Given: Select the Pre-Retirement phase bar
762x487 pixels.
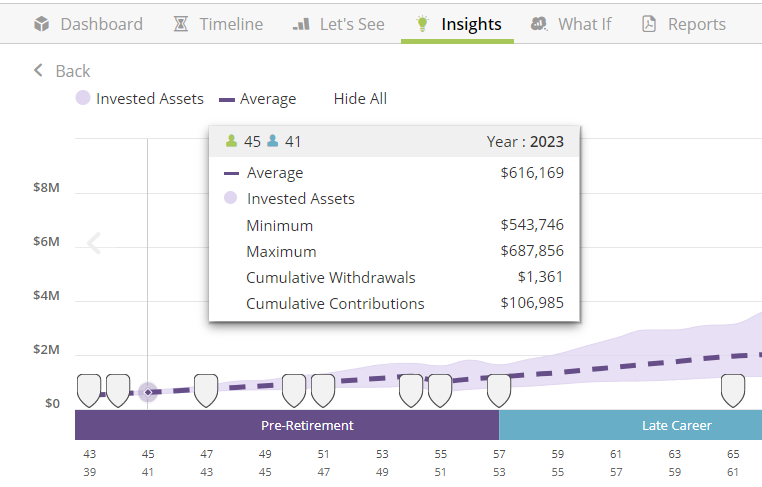Looking at the screenshot, I should click(287, 425).
